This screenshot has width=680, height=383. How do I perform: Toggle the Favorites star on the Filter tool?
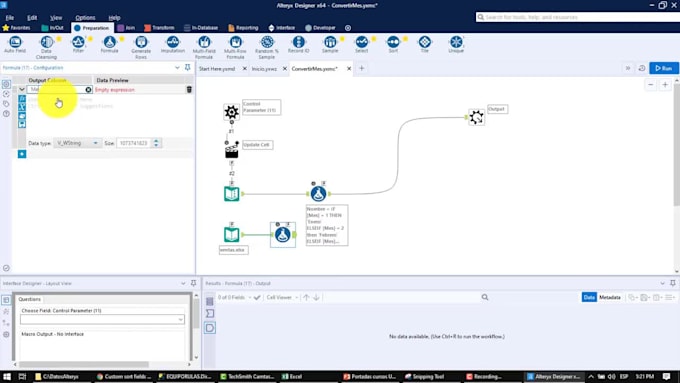90,39
